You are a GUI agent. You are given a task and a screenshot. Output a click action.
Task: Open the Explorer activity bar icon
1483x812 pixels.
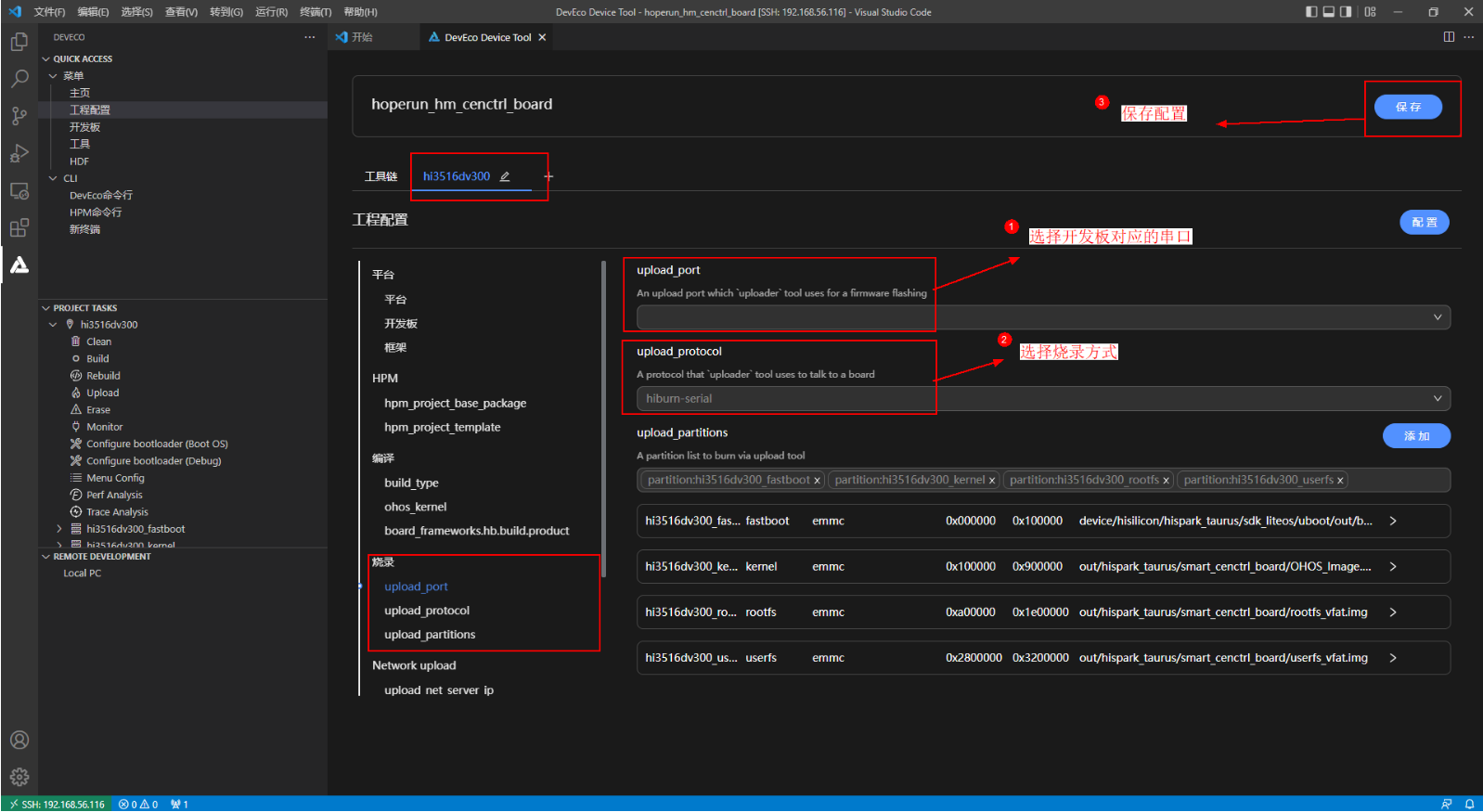tap(19, 42)
